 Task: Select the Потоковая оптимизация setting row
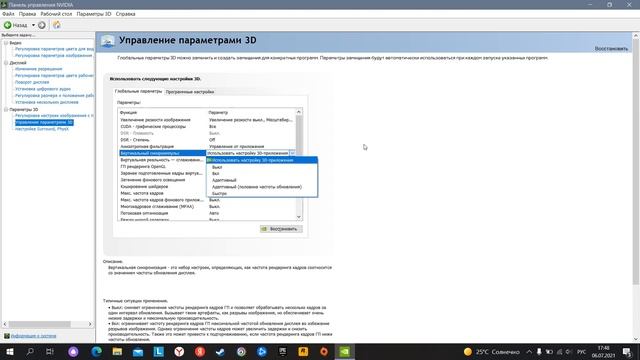pyautogui.click(x=207, y=213)
